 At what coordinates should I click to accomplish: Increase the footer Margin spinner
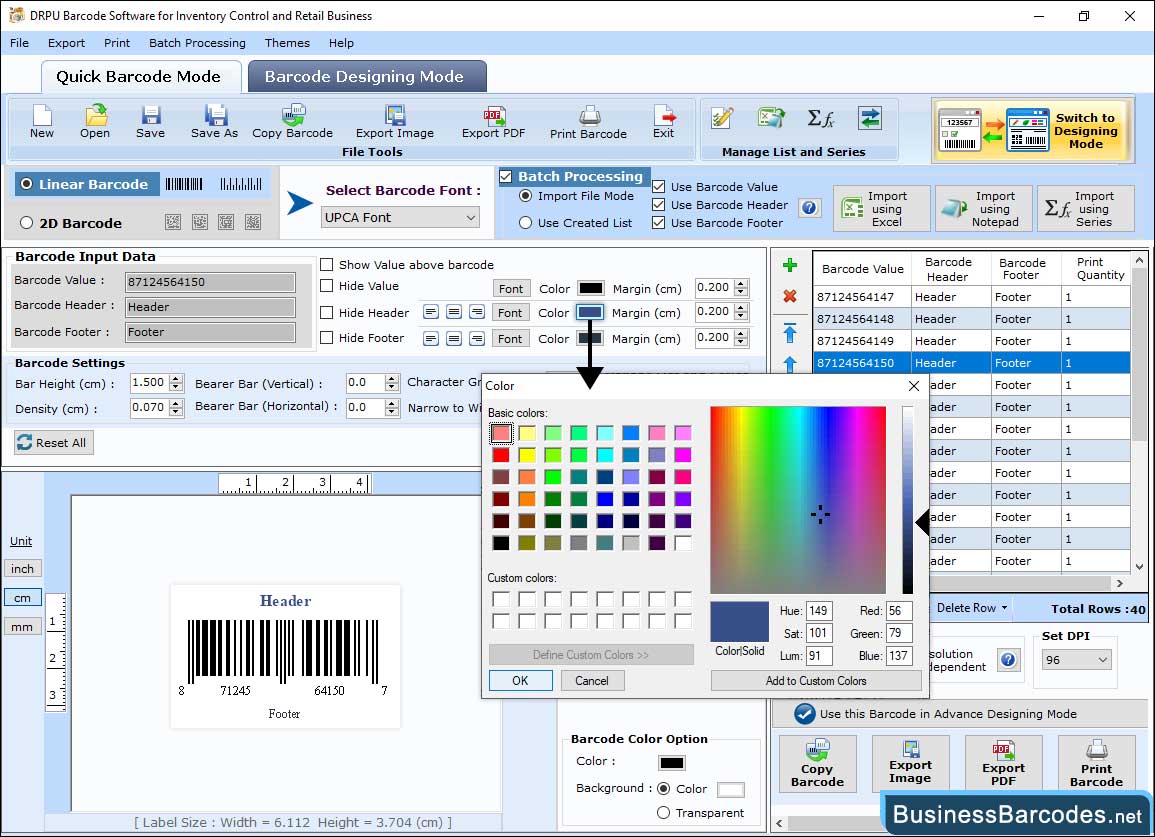[741, 334]
